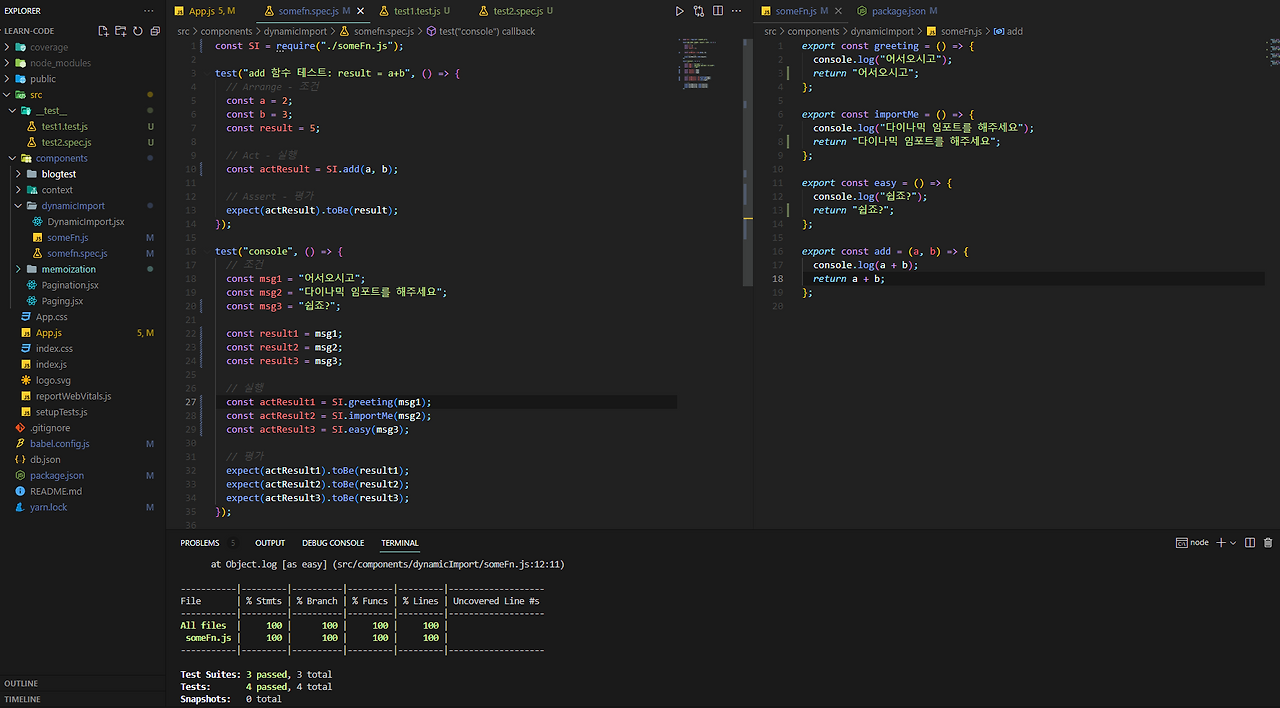Click the New Folder icon in Explorer
The image size is (1280, 708).
point(120,31)
